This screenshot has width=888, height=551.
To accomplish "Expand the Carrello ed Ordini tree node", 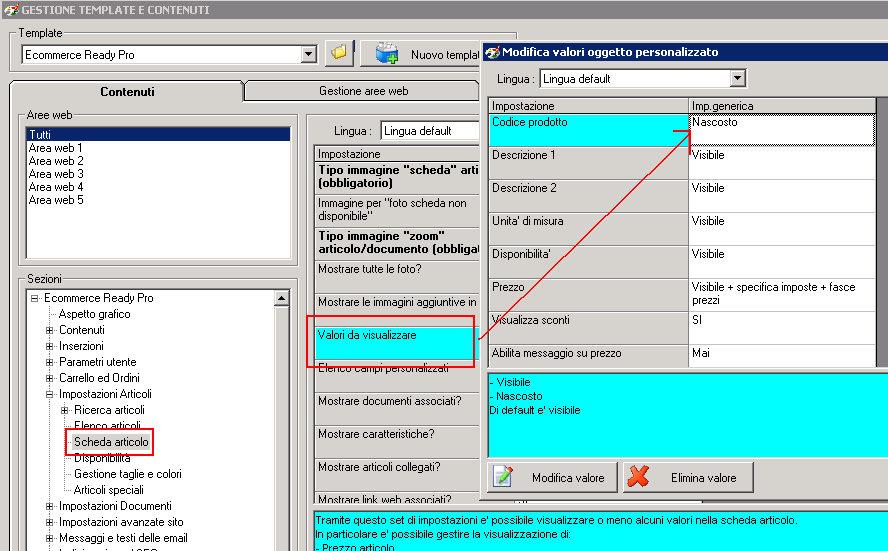I will pos(49,378).
